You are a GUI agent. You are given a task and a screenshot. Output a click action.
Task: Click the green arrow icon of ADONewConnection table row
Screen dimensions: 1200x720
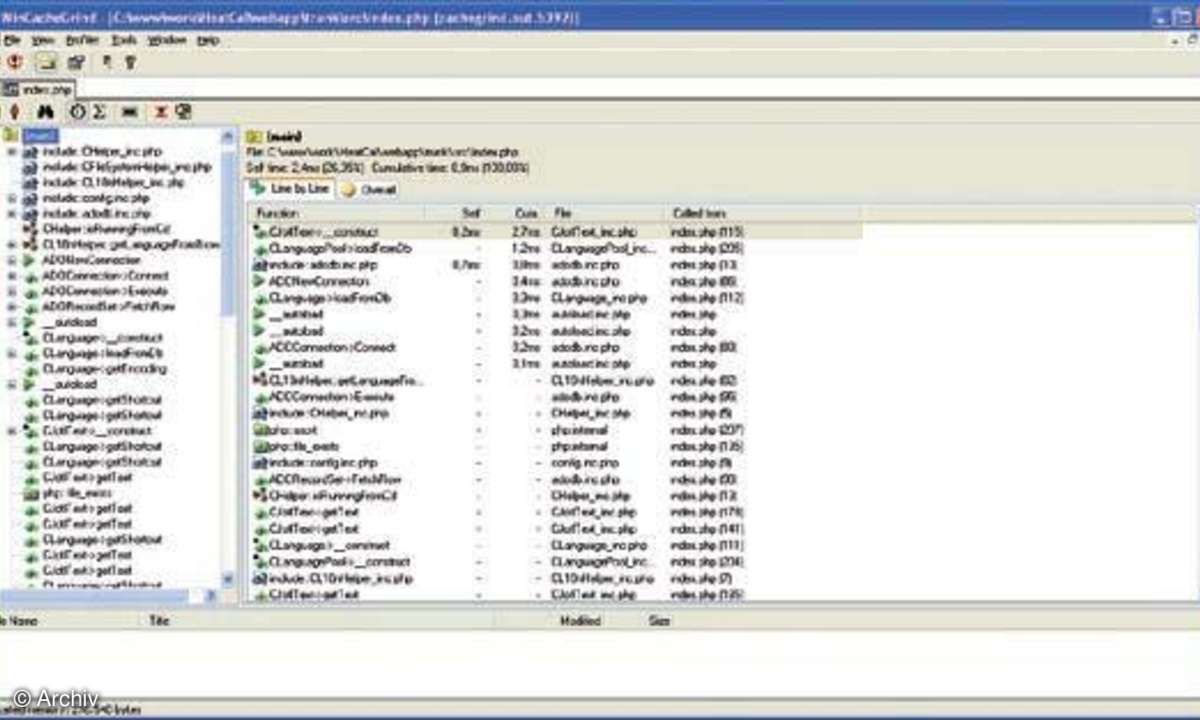click(x=259, y=281)
